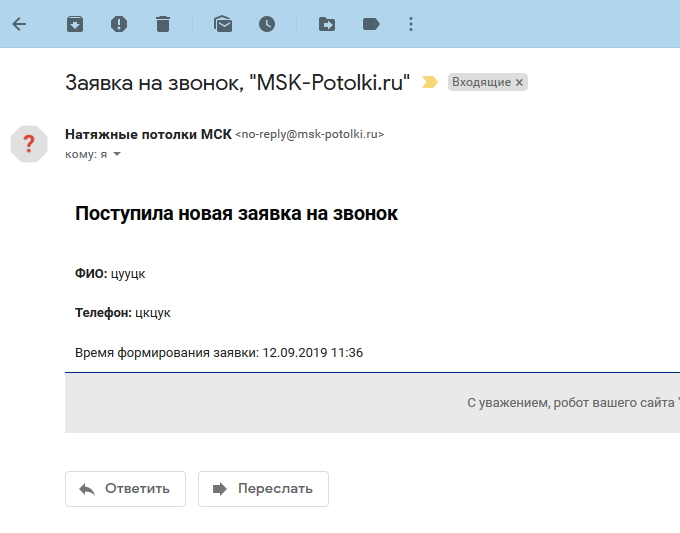Image resolution: width=680 pixels, height=533 pixels.
Task: Open the three-dot More options menu
Action: point(411,24)
